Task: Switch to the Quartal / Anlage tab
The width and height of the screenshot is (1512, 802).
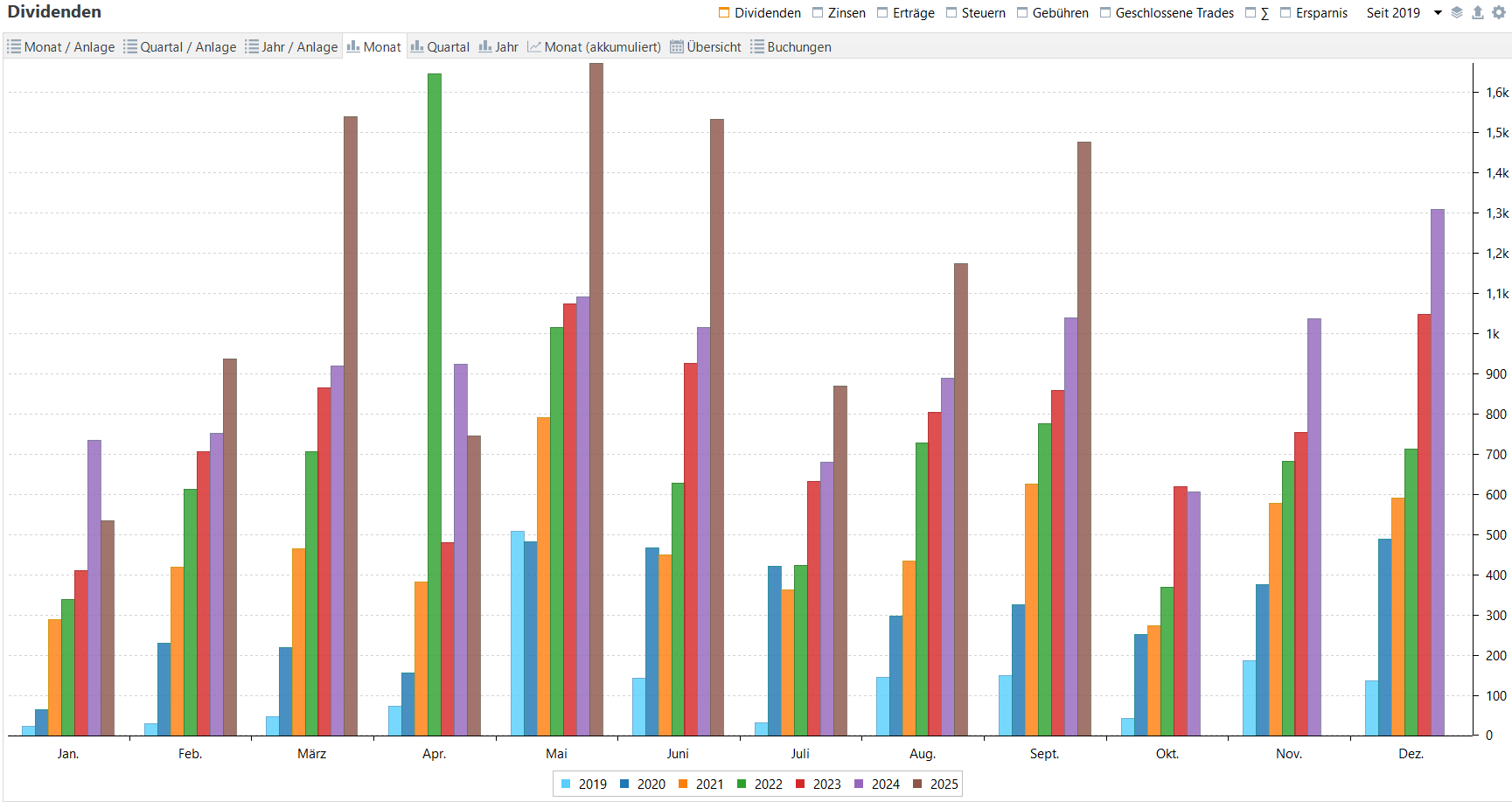Action: click(x=180, y=47)
